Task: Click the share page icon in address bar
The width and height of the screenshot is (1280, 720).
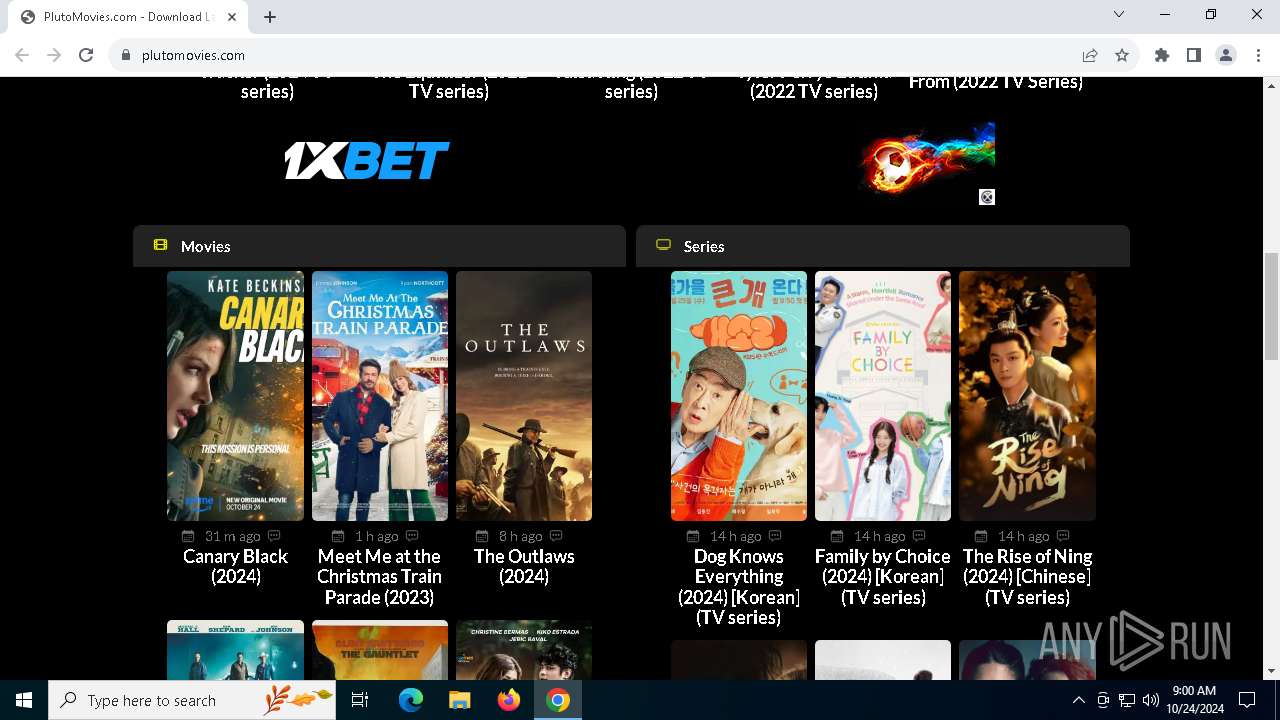Action: pos(1090,55)
